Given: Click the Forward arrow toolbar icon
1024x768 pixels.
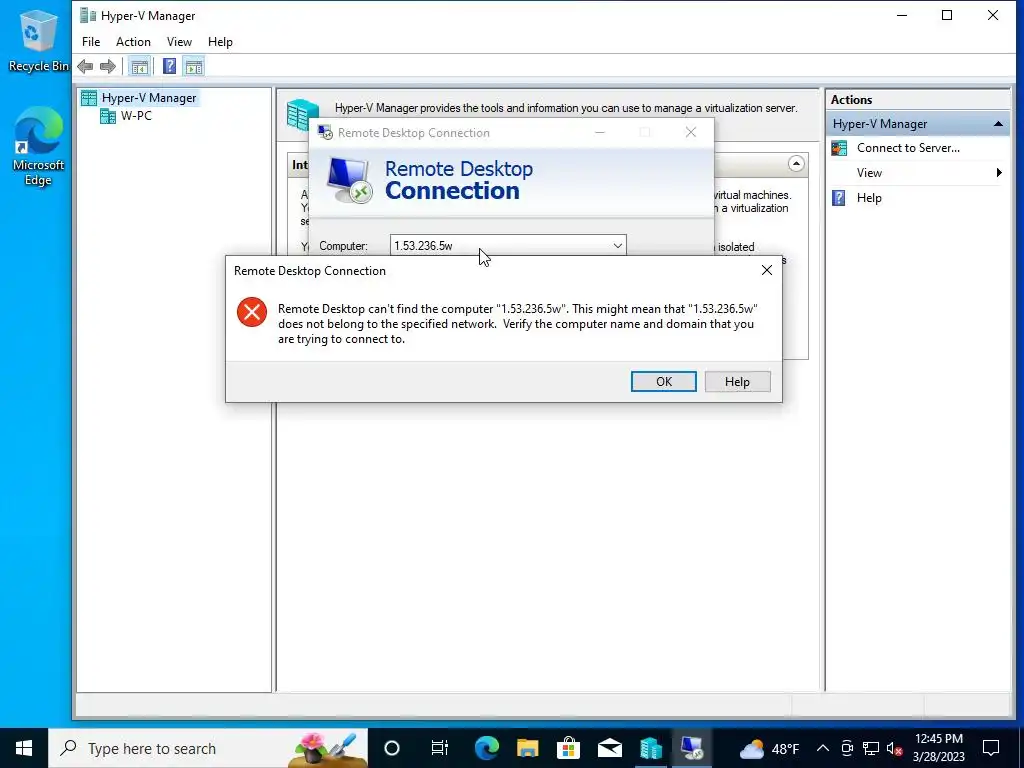Looking at the screenshot, I should (x=108, y=66).
